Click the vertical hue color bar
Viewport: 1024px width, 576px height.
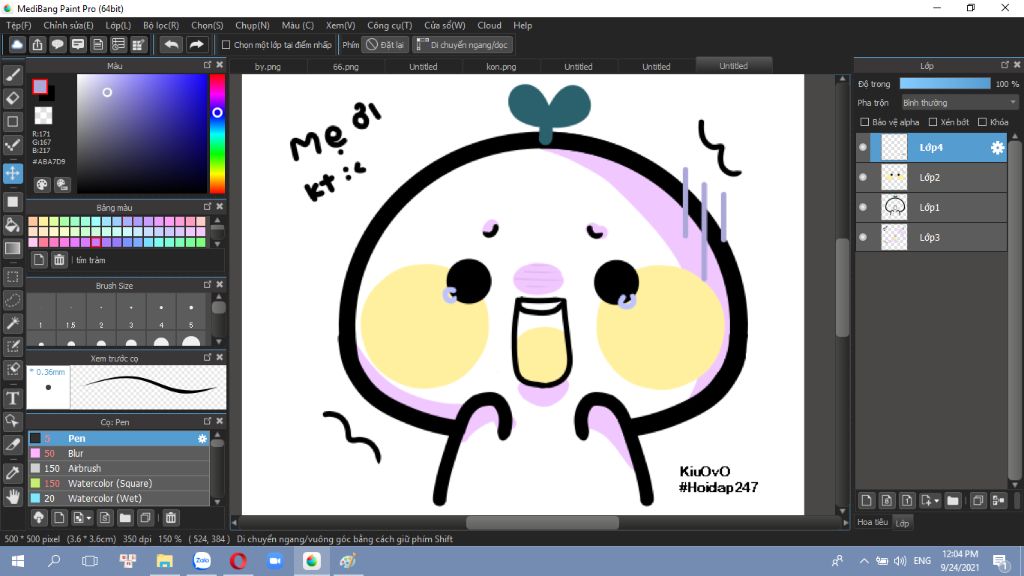coord(217,133)
